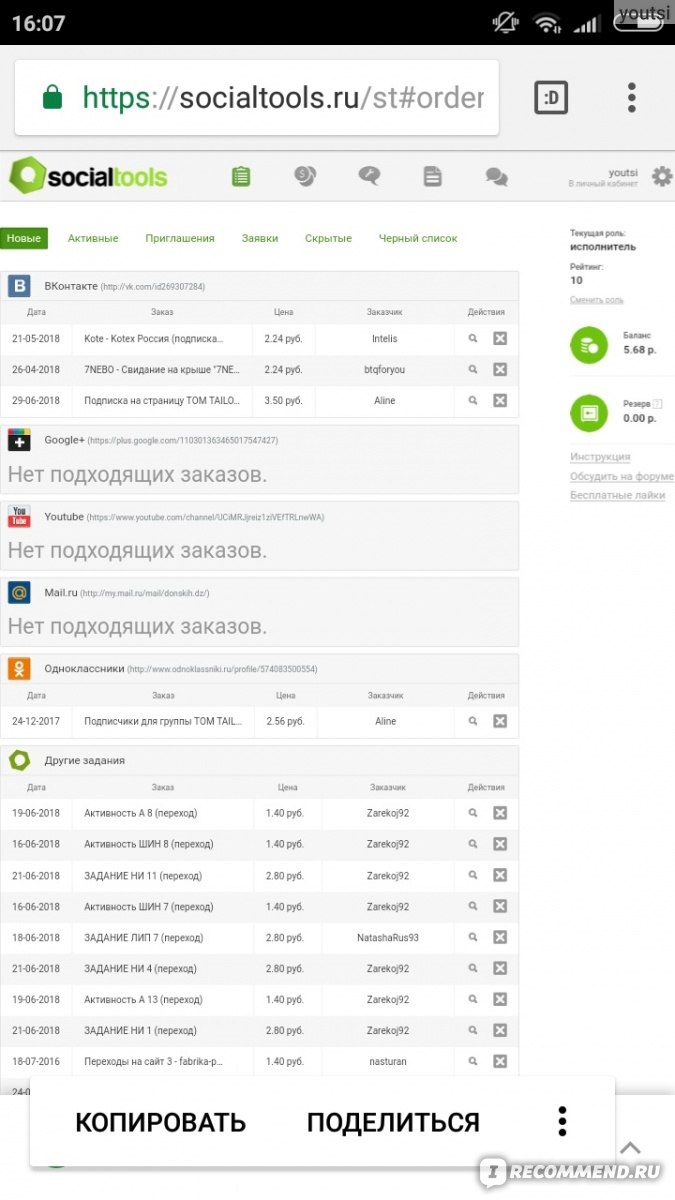View details of Odnoklassniki group subscribers order

coord(473,721)
